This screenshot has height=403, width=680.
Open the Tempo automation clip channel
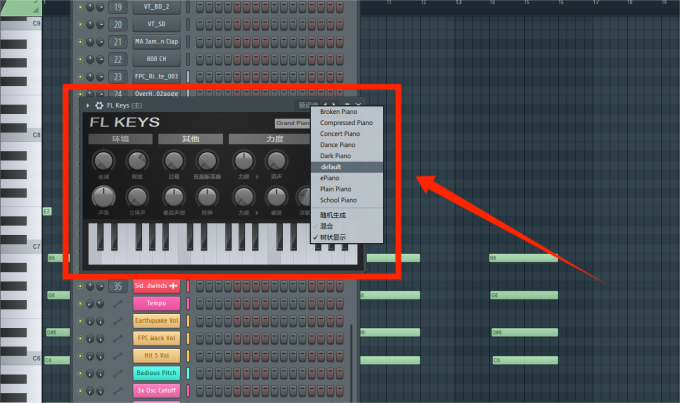point(156,303)
